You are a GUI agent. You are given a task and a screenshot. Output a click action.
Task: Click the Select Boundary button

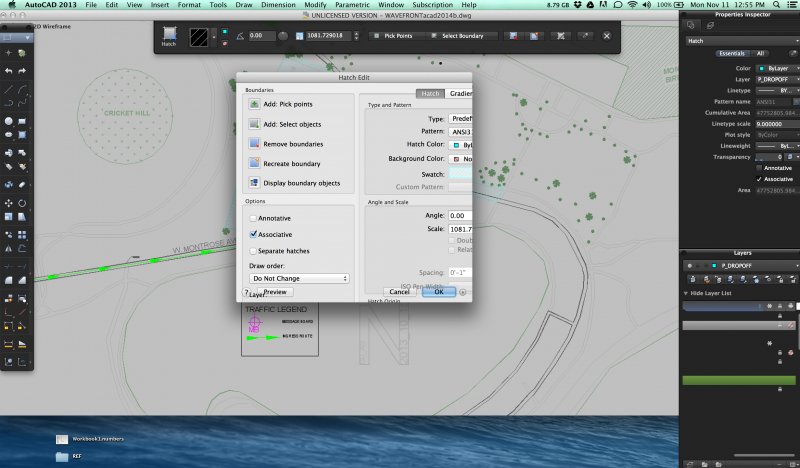(x=462, y=36)
